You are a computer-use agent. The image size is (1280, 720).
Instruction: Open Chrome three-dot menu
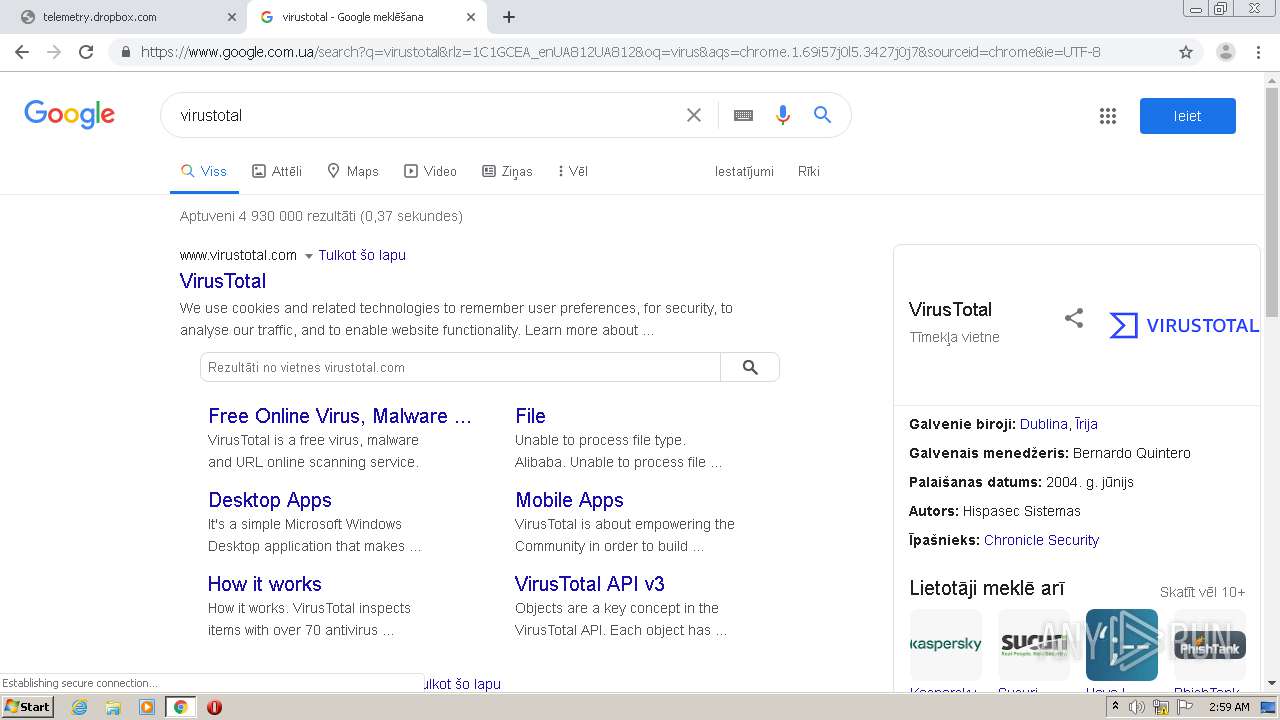pos(1258,52)
